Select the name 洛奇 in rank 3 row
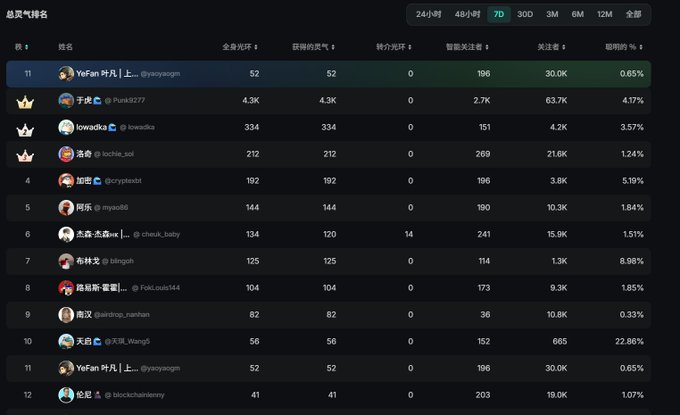 [x=84, y=154]
